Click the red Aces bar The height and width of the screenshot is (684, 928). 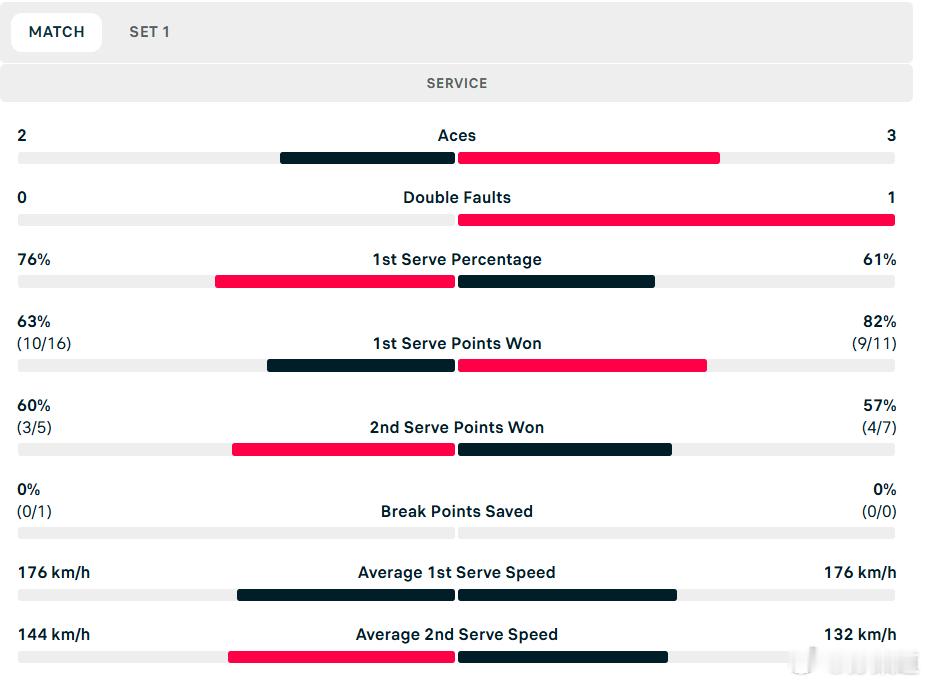pos(589,158)
